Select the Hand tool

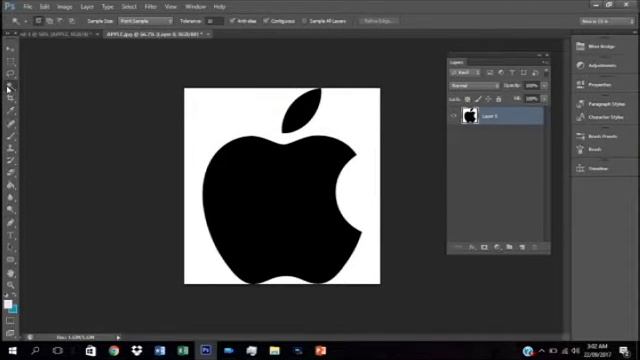[x=10, y=273]
